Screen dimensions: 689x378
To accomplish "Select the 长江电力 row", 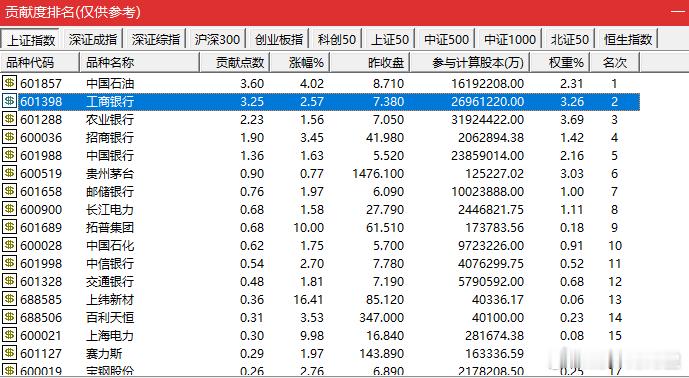I will pyautogui.click(x=320, y=209).
